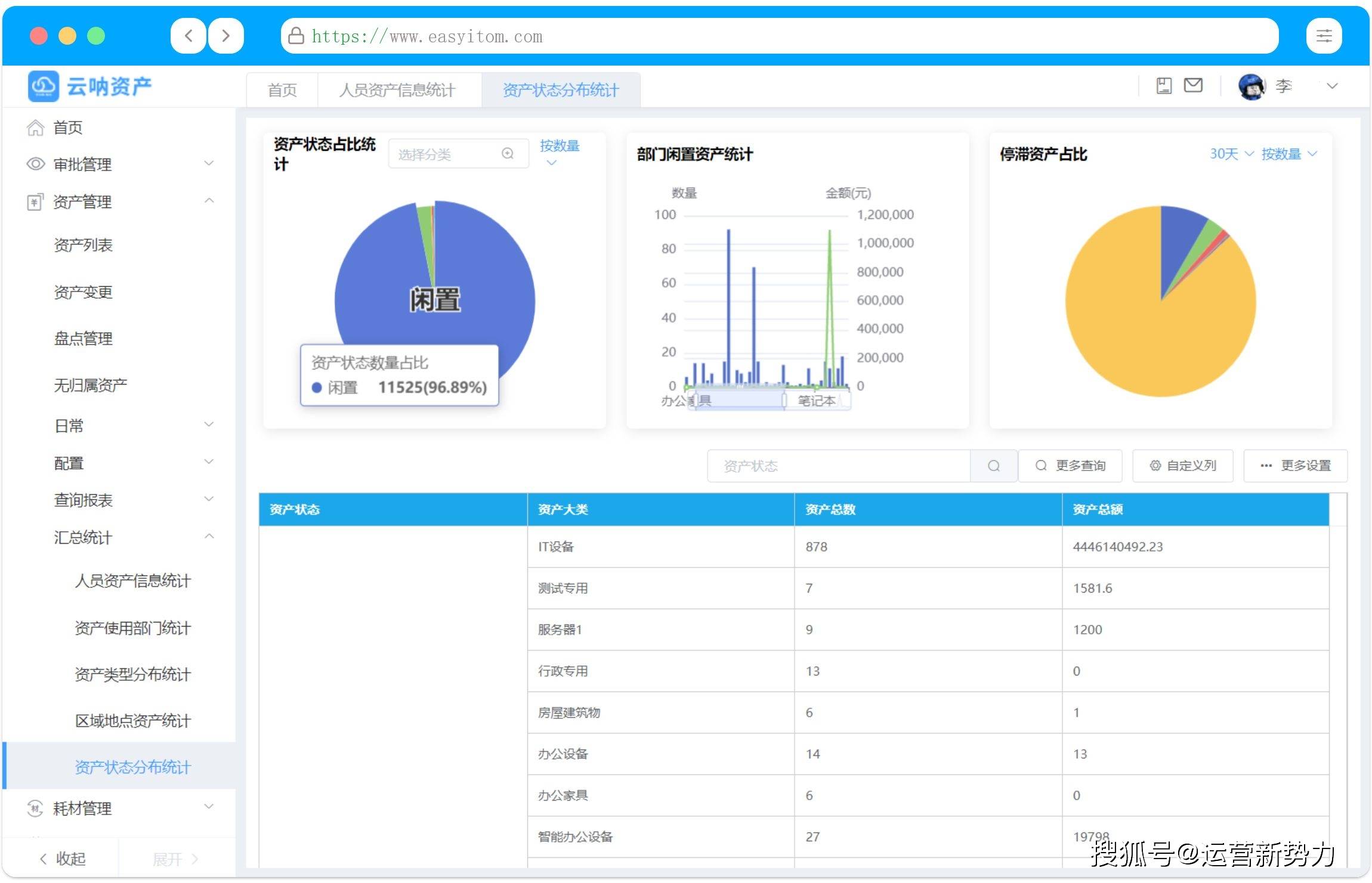Click the consumables icon beside 耗材管理
The image size is (1372, 883).
coord(35,808)
